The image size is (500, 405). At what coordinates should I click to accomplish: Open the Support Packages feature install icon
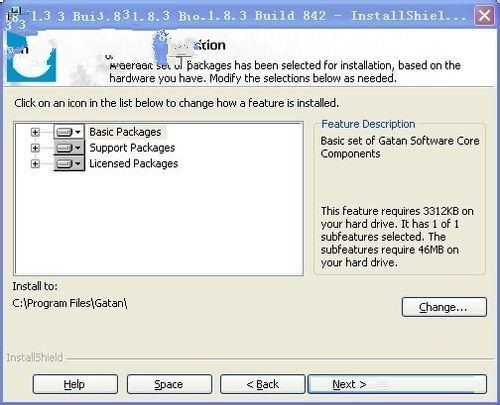pyautogui.click(x=69, y=148)
